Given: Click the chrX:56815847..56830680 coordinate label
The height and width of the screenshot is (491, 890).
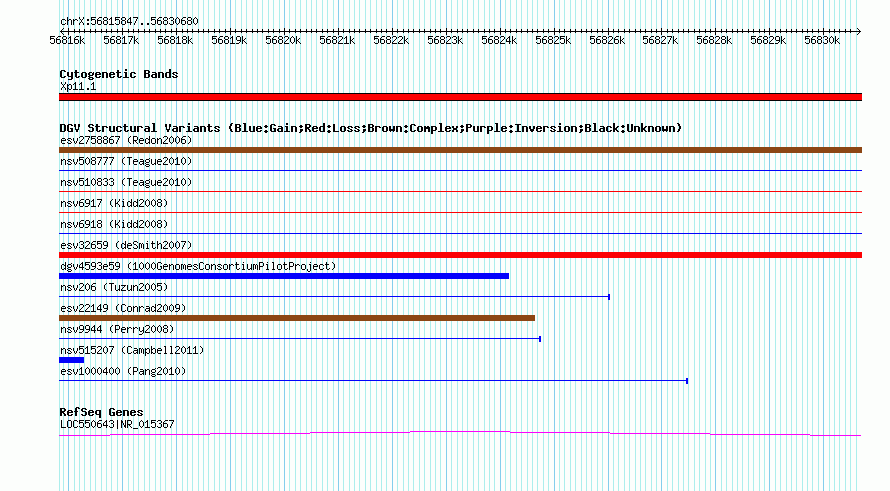Looking at the screenshot, I should (129, 22).
